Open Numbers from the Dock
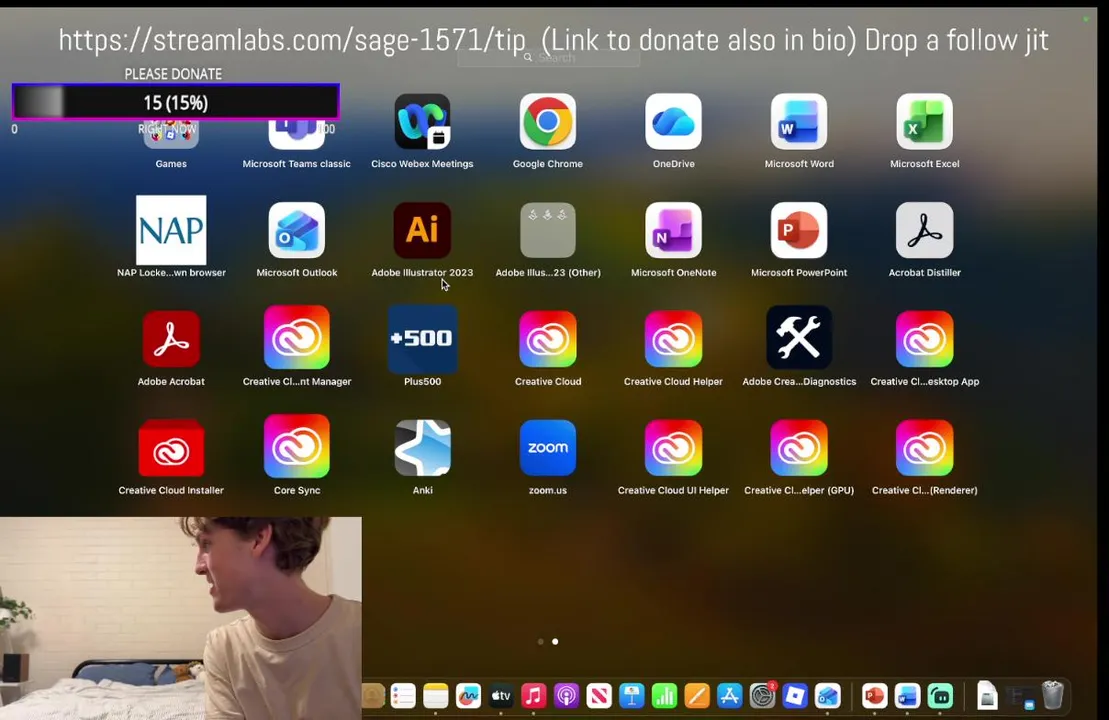 (x=664, y=696)
